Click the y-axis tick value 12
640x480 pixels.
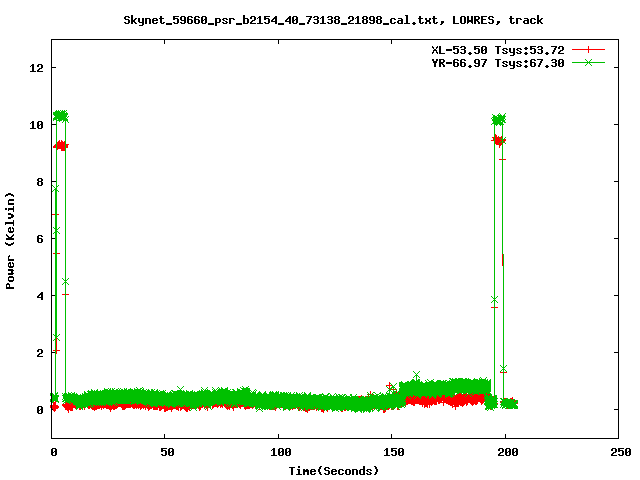coord(36,68)
